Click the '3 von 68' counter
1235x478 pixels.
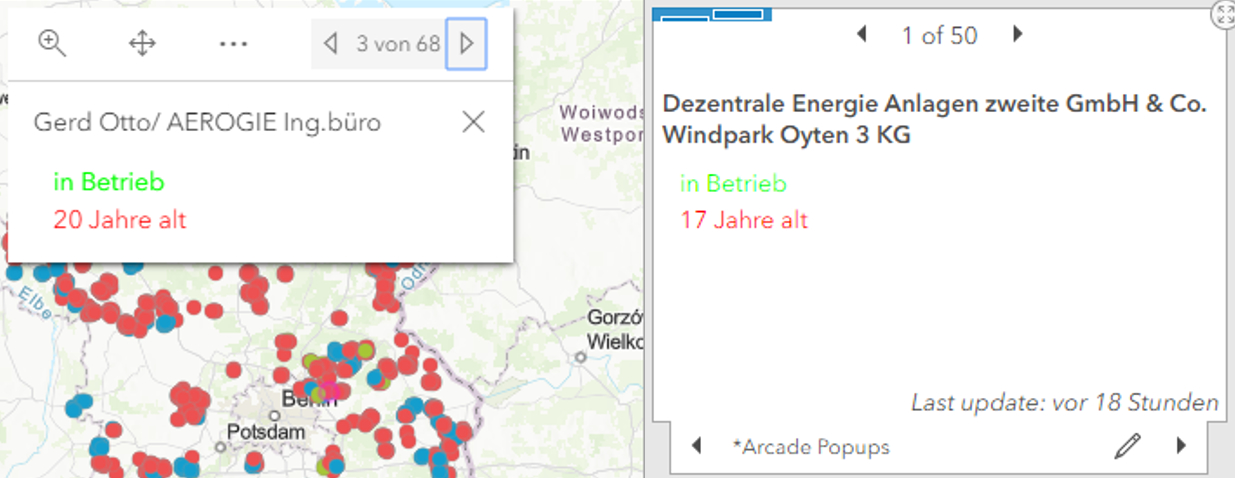point(398,44)
